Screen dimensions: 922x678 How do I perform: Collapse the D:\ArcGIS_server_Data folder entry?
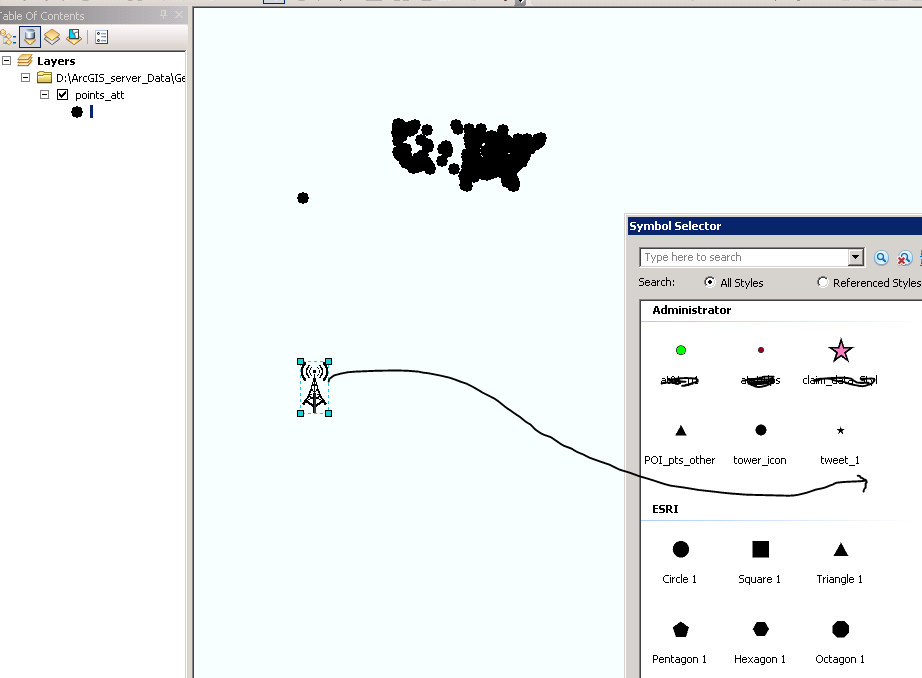tap(26, 78)
